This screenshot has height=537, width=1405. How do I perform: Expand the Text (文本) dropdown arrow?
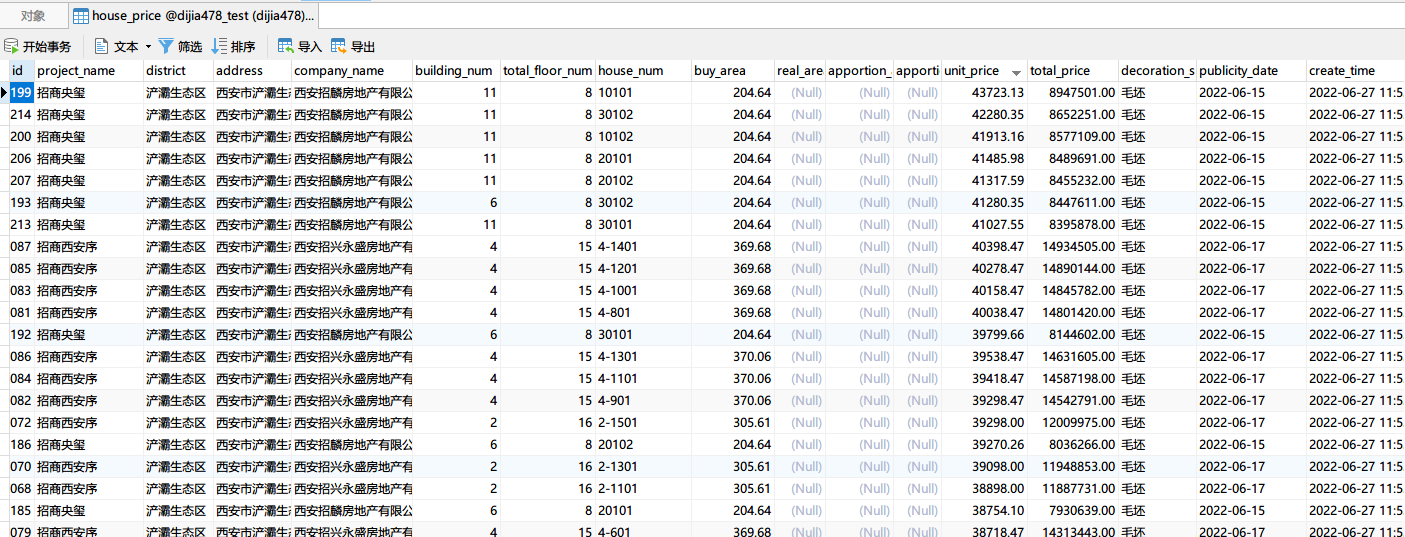pyautogui.click(x=148, y=47)
